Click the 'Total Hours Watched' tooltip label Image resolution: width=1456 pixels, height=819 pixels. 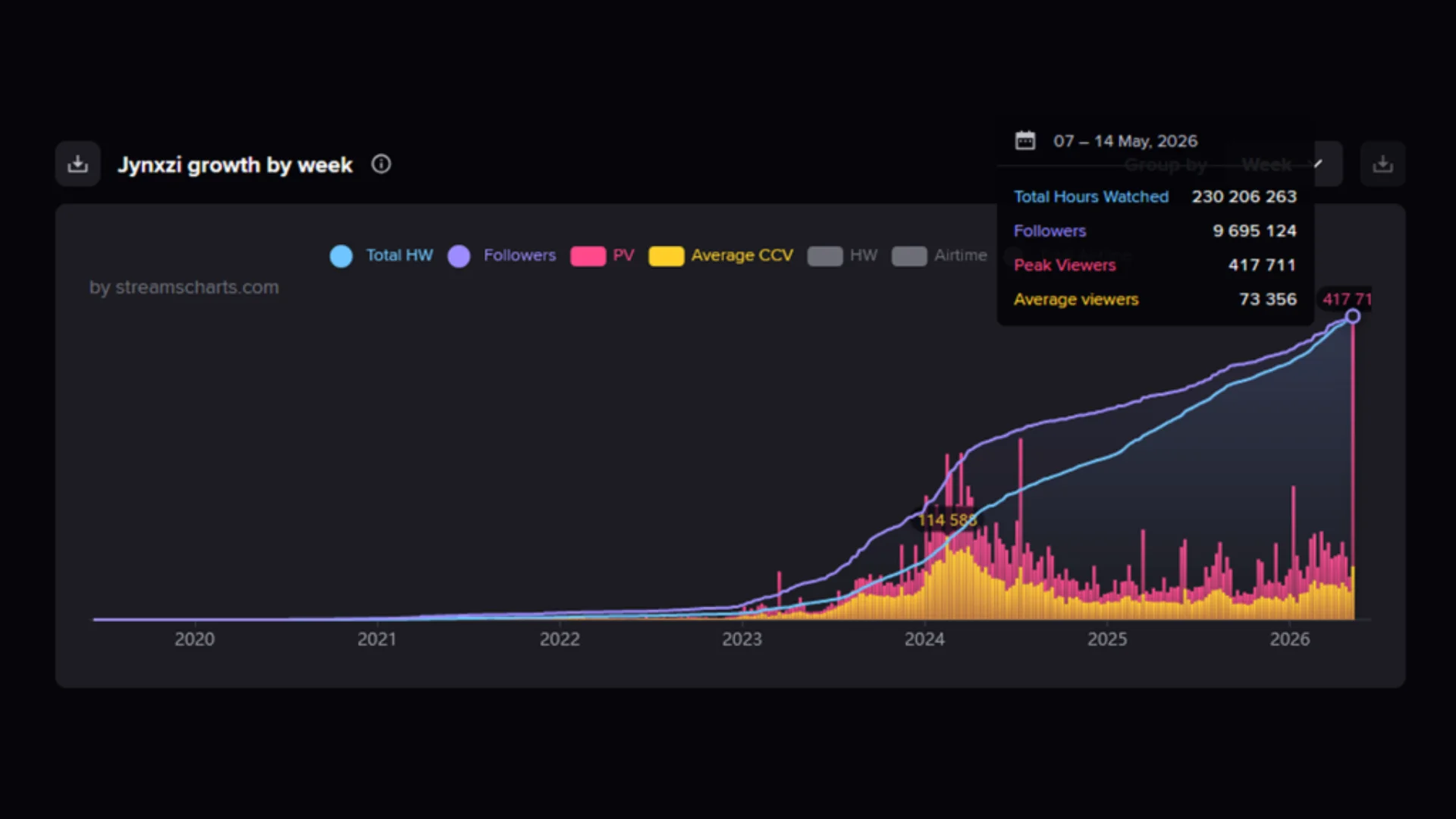[x=1091, y=196]
